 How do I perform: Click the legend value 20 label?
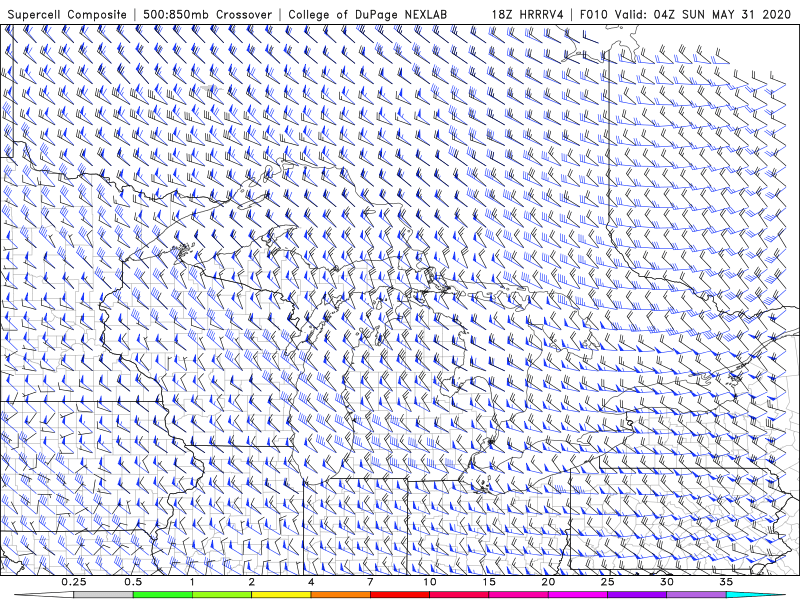pos(548,582)
